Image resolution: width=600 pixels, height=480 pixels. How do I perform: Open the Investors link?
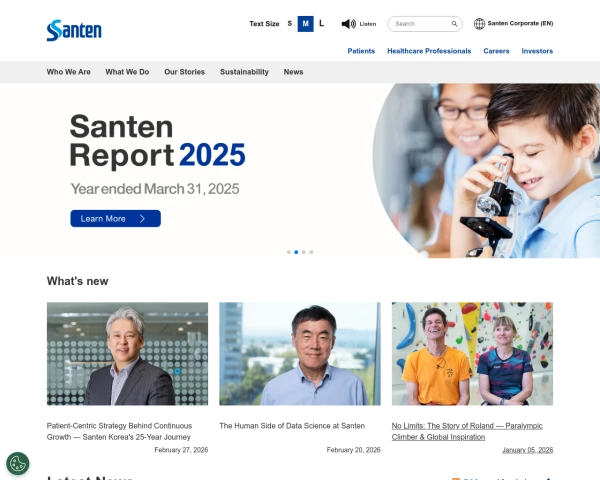click(537, 51)
